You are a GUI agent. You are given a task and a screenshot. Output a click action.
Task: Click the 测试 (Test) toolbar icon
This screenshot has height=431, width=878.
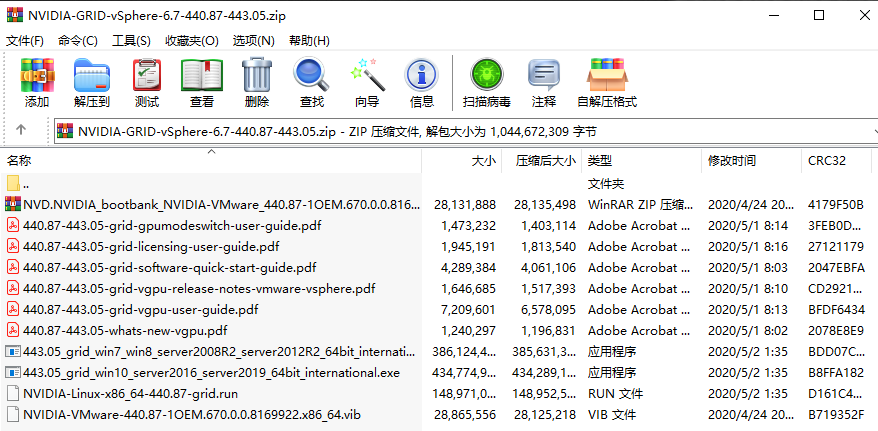click(147, 75)
